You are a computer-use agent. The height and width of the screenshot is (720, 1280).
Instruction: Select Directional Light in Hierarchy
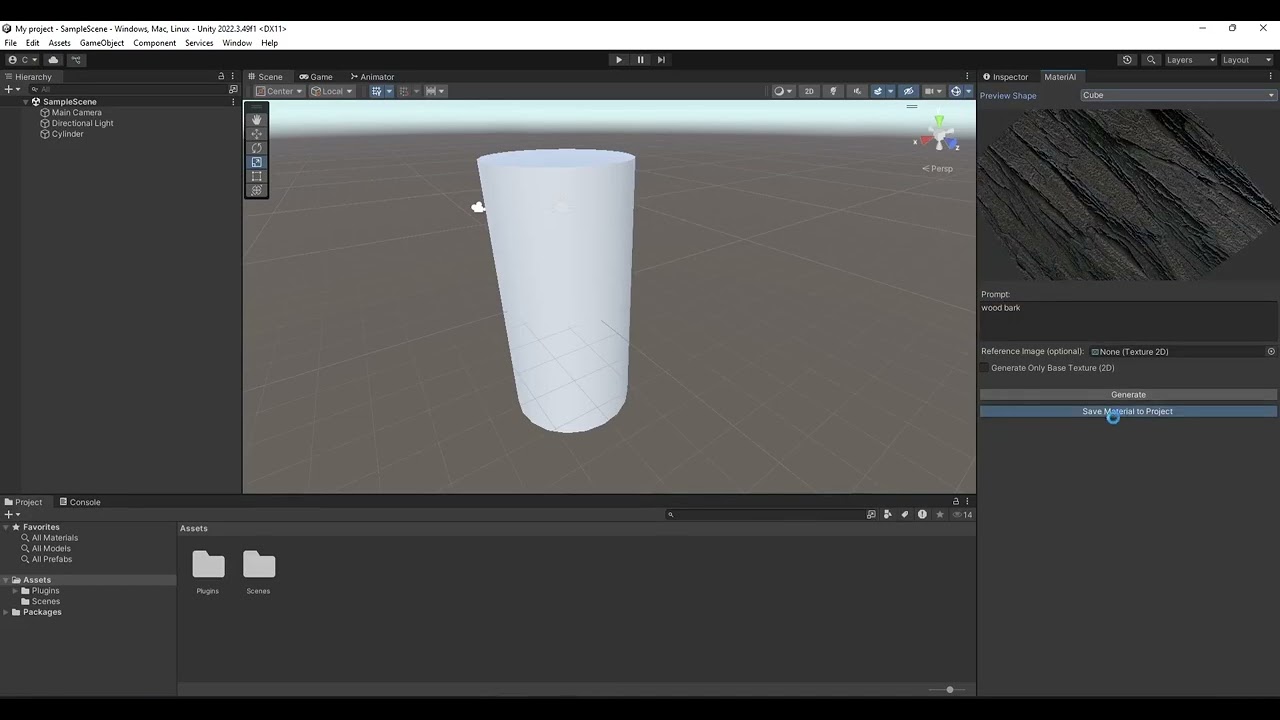pos(83,123)
